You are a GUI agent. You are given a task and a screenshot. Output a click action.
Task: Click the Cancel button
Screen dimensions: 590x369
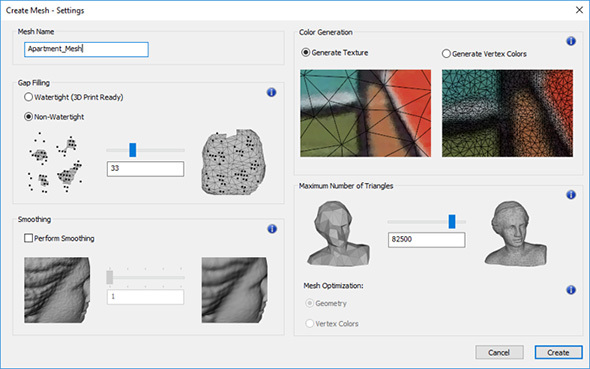click(499, 352)
